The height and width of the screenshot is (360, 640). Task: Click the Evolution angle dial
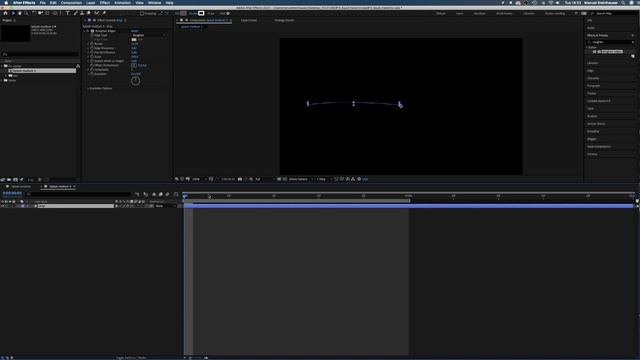tap(136, 81)
